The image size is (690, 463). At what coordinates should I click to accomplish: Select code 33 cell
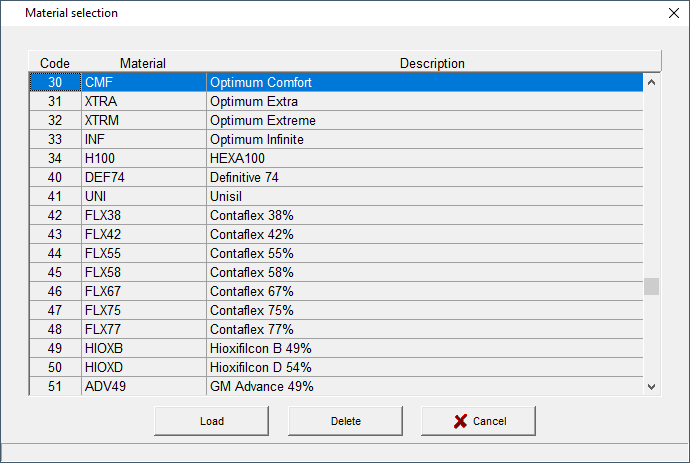55,139
